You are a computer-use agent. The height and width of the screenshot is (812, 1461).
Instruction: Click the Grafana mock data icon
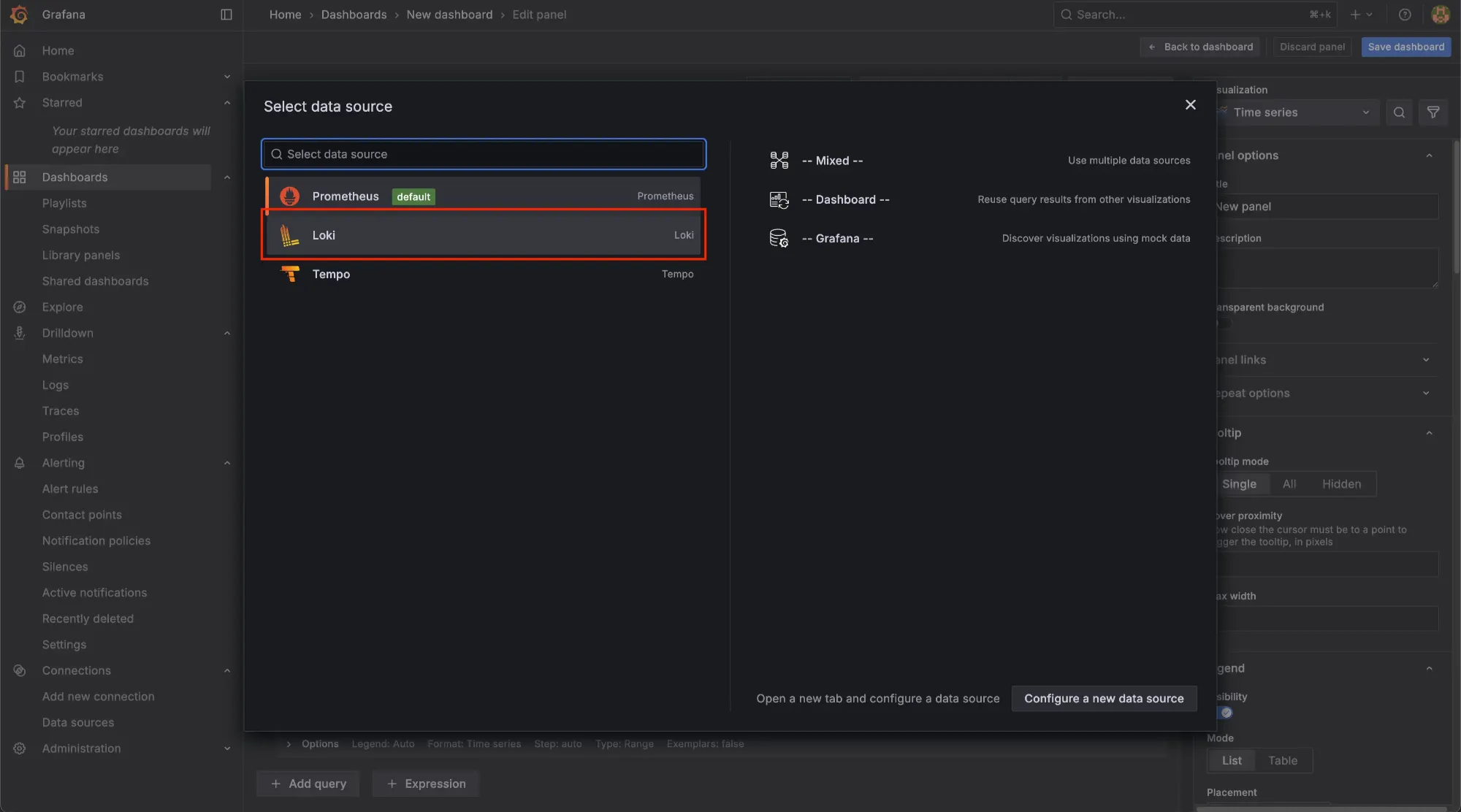779,238
